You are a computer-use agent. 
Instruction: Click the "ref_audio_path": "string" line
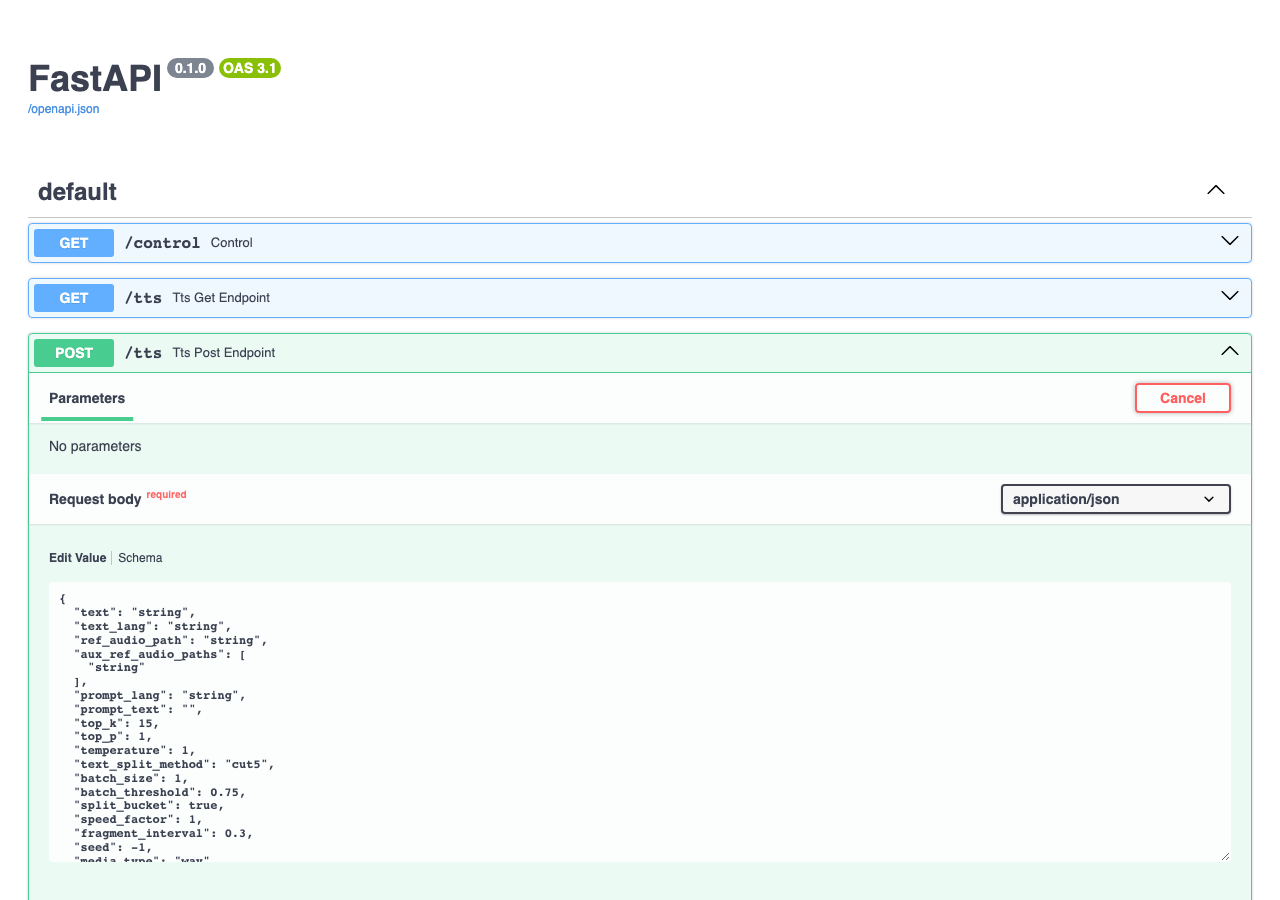tap(171, 640)
